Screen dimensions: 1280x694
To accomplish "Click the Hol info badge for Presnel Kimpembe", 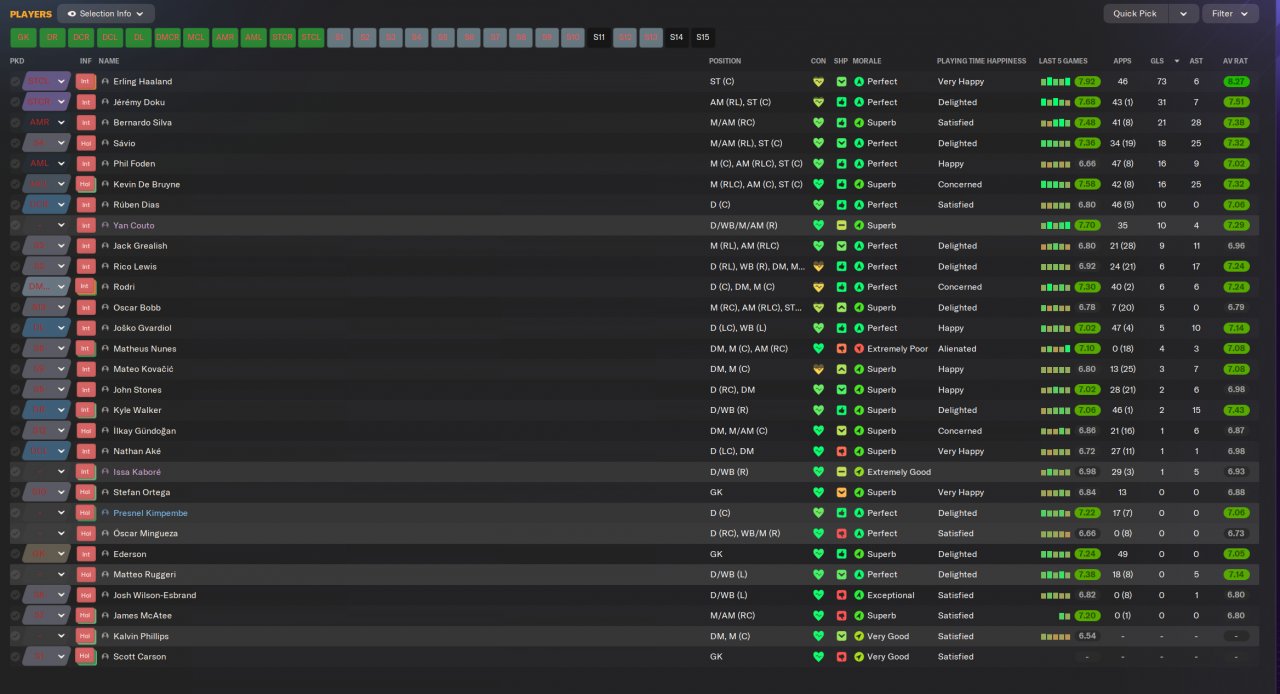I will pos(86,513).
